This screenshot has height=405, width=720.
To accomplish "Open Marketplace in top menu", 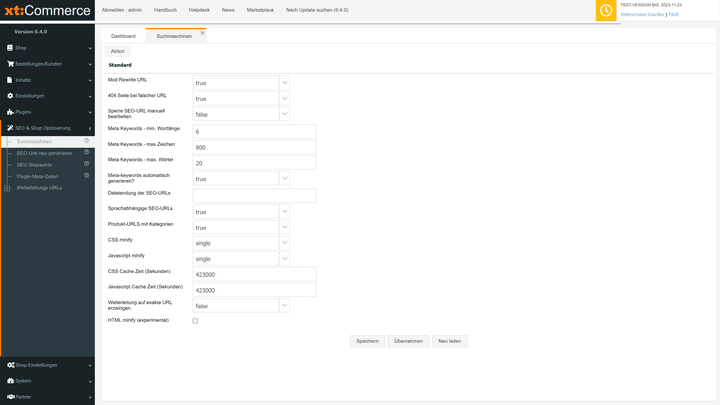I will coord(260,10).
